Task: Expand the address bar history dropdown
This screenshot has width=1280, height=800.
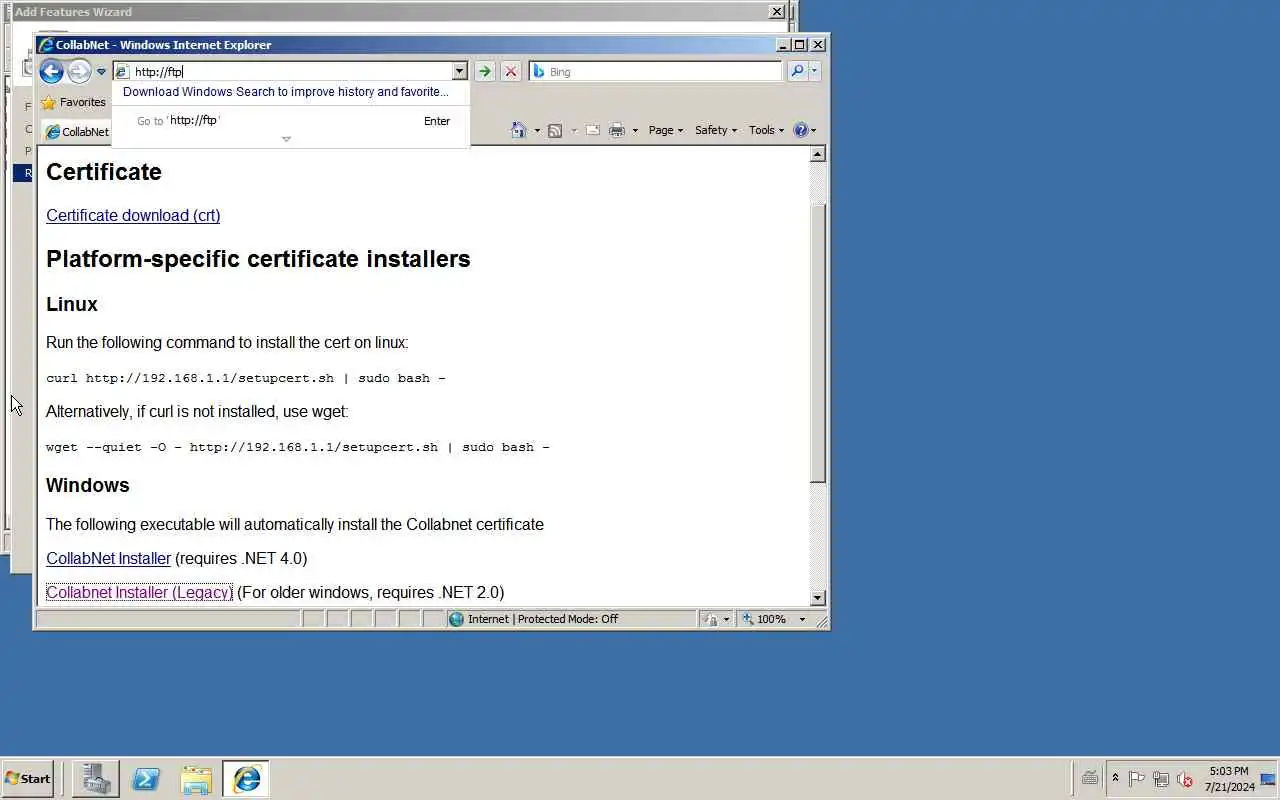Action: click(x=460, y=71)
